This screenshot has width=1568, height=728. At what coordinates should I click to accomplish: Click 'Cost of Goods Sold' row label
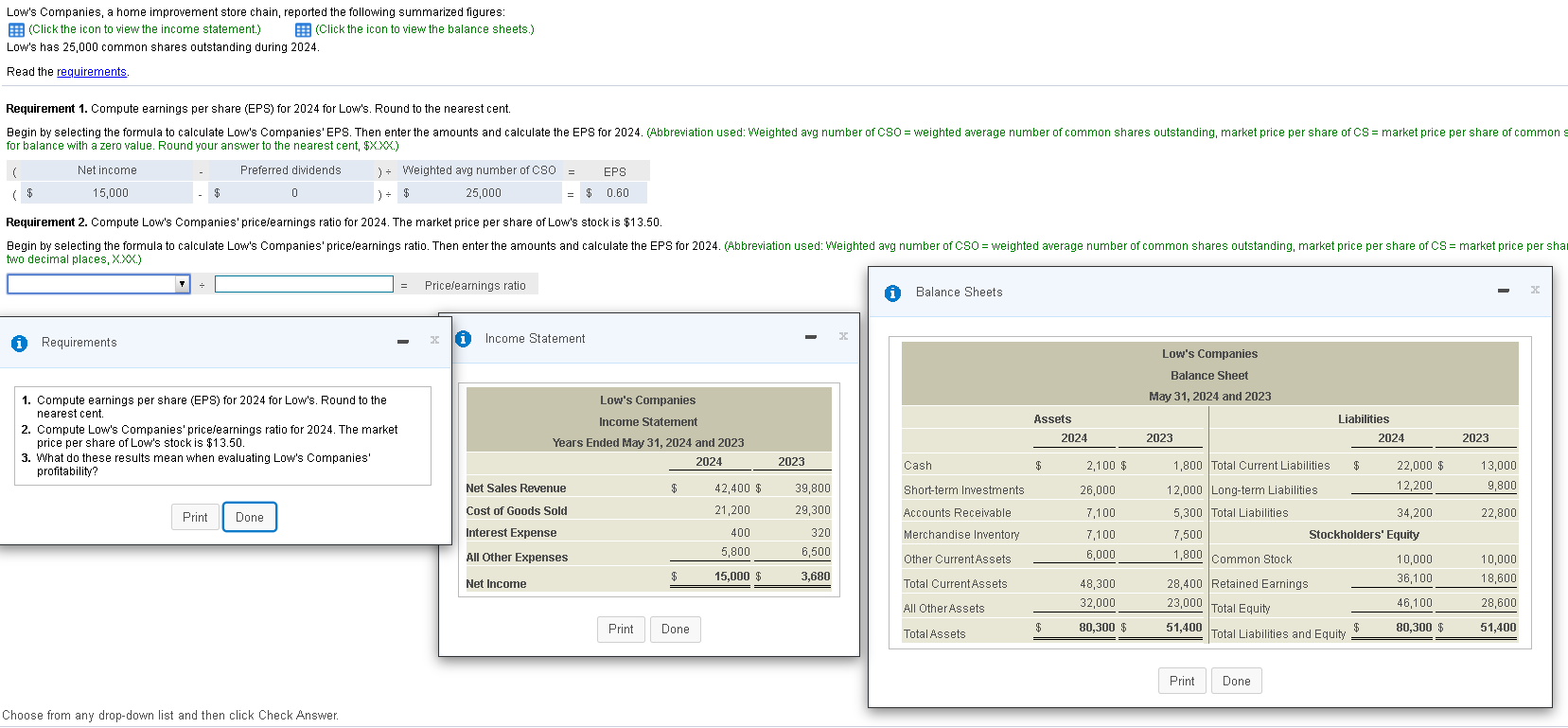517,511
